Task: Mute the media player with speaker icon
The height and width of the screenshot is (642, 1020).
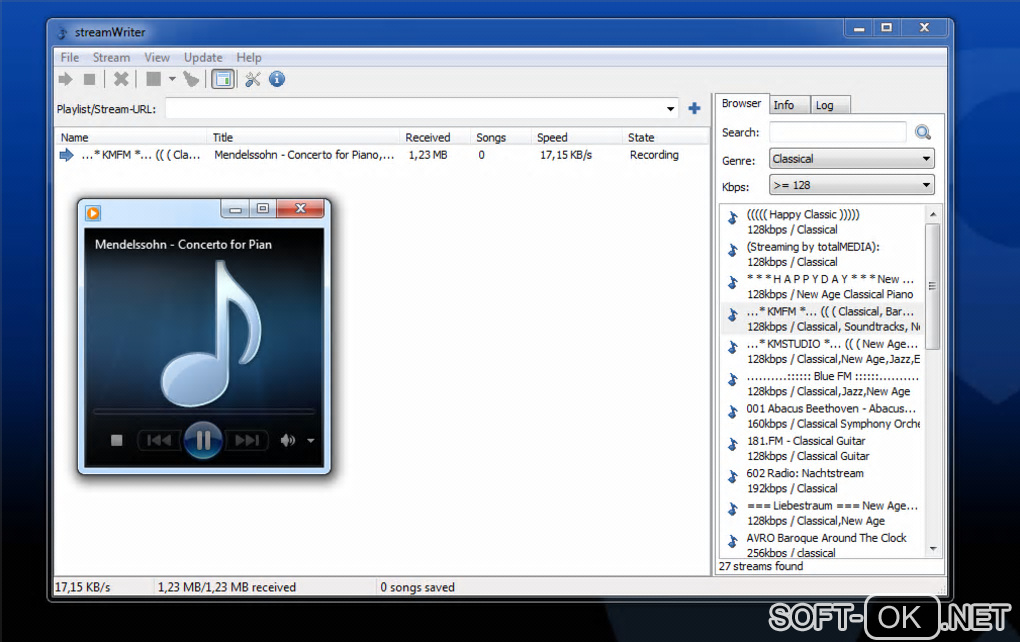Action: coord(288,440)
